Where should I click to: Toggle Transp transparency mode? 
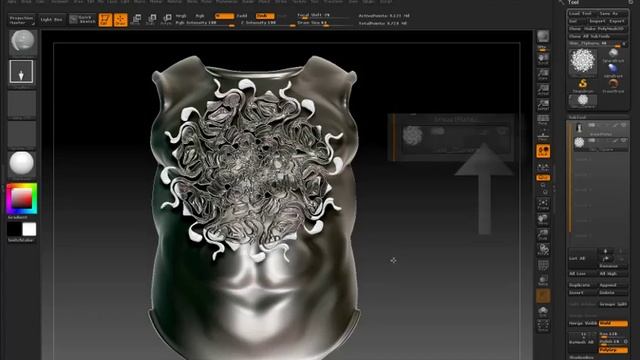[543, 281]
